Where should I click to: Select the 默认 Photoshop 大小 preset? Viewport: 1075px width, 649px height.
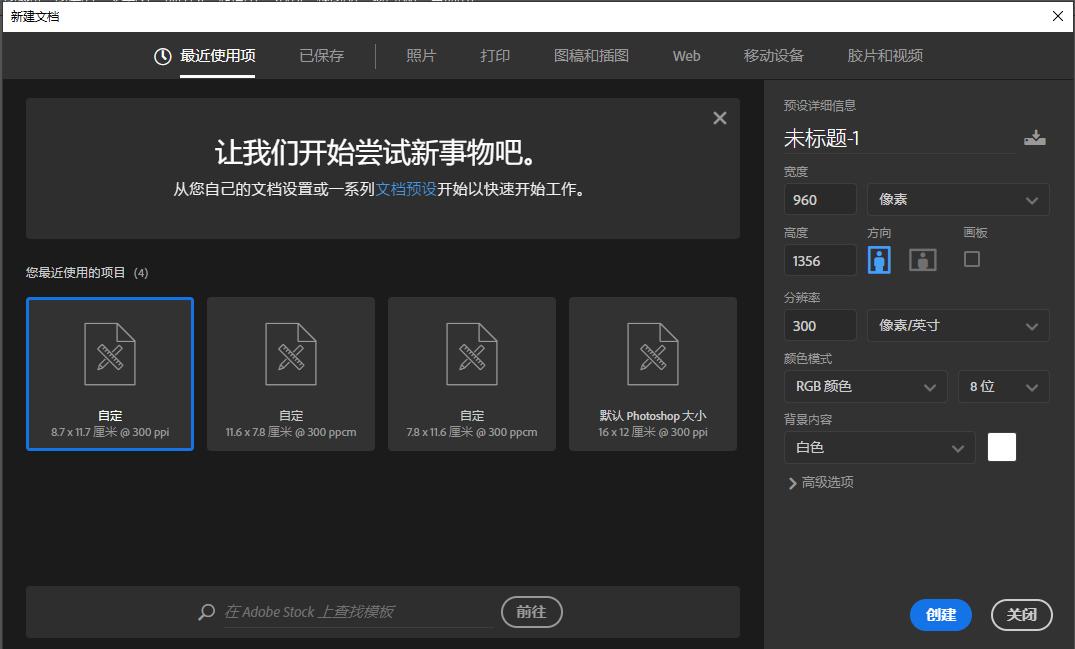tap(652, 374)
